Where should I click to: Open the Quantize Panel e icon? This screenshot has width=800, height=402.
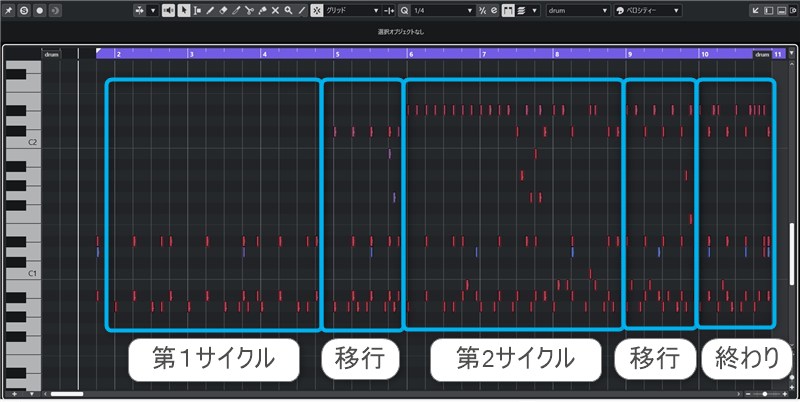[x=493, y=11]
